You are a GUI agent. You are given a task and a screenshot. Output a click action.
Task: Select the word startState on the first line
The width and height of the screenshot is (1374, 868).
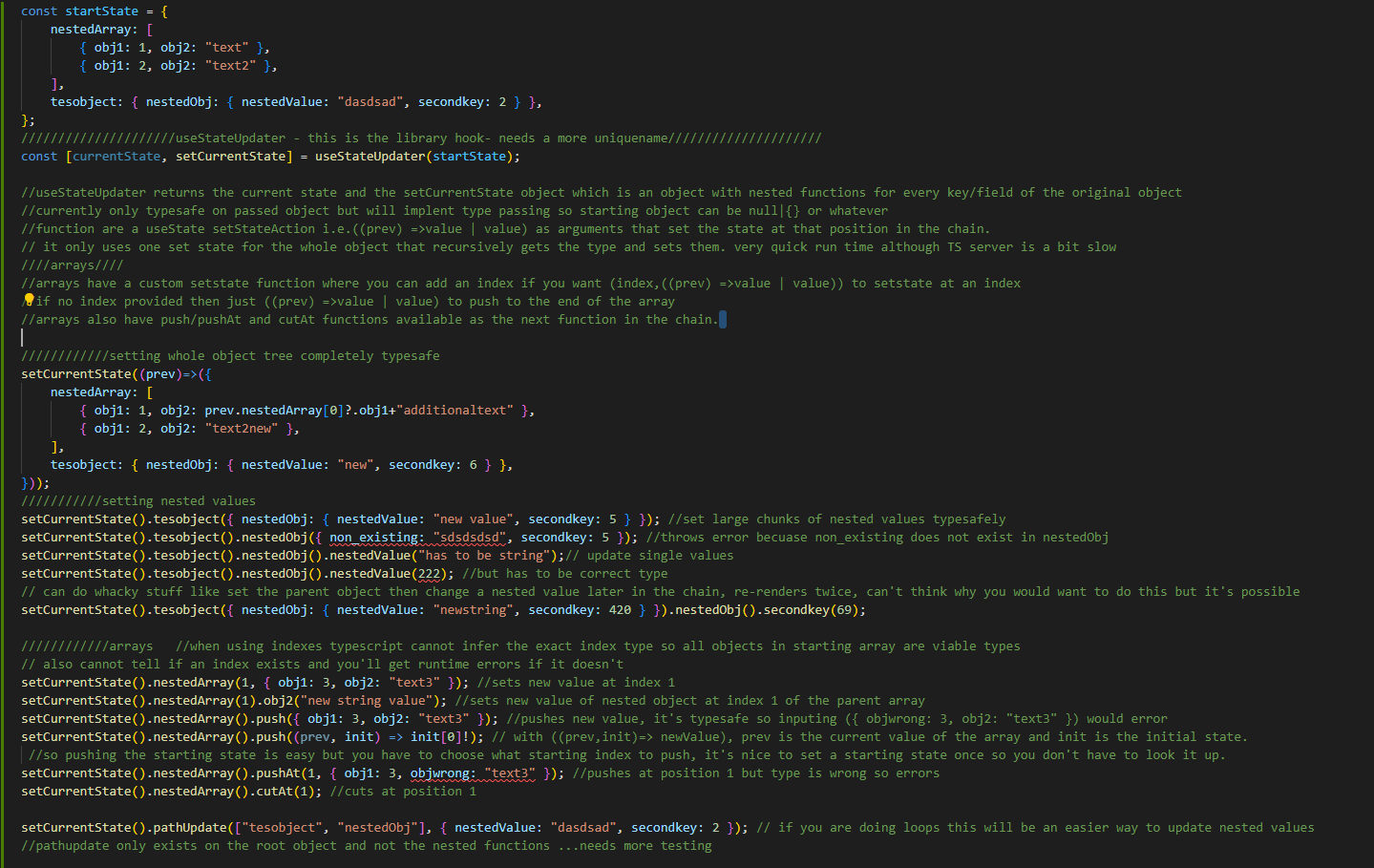tap(102, 11)
